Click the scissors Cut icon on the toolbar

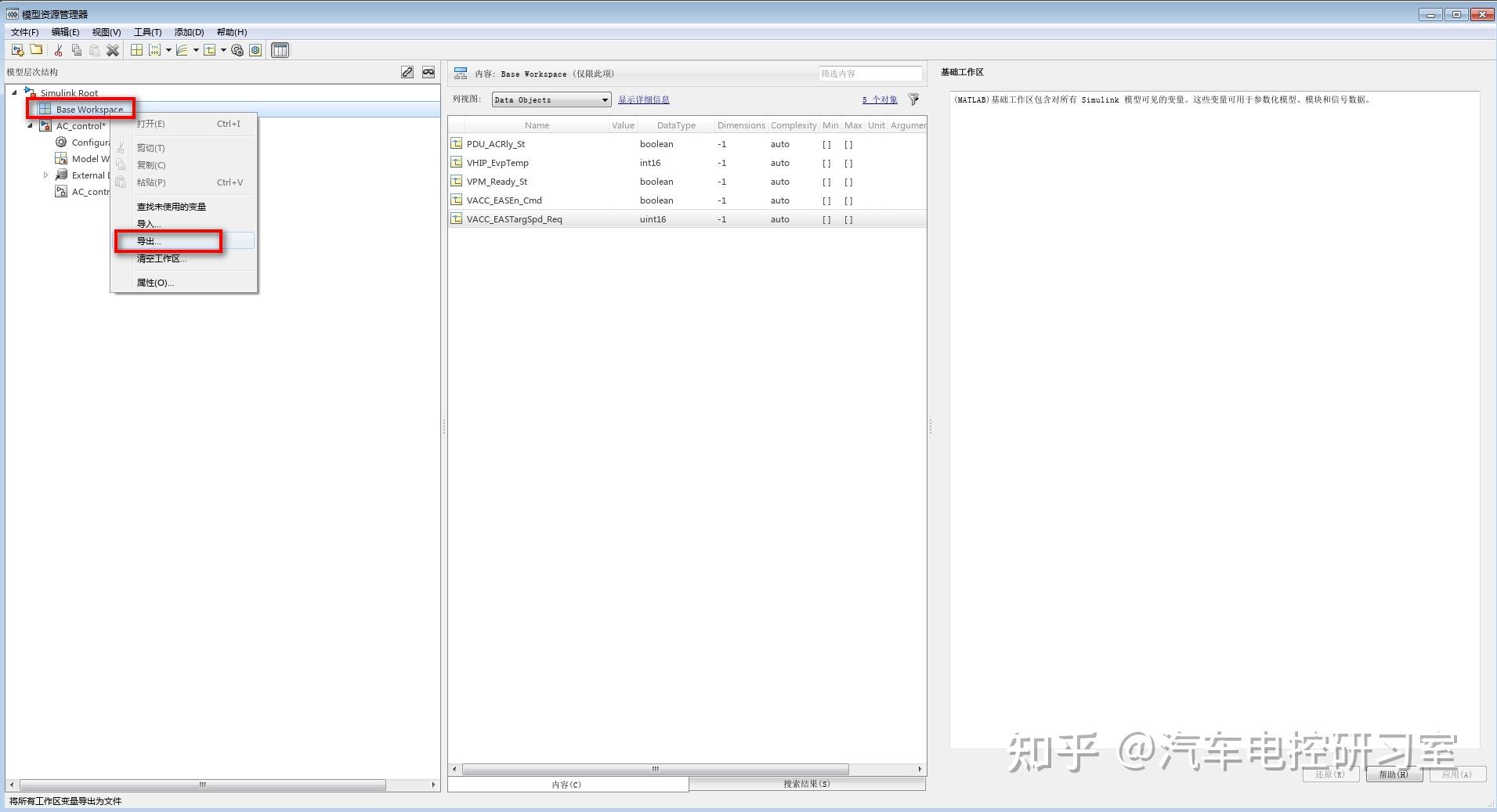[x=57, y=49]
